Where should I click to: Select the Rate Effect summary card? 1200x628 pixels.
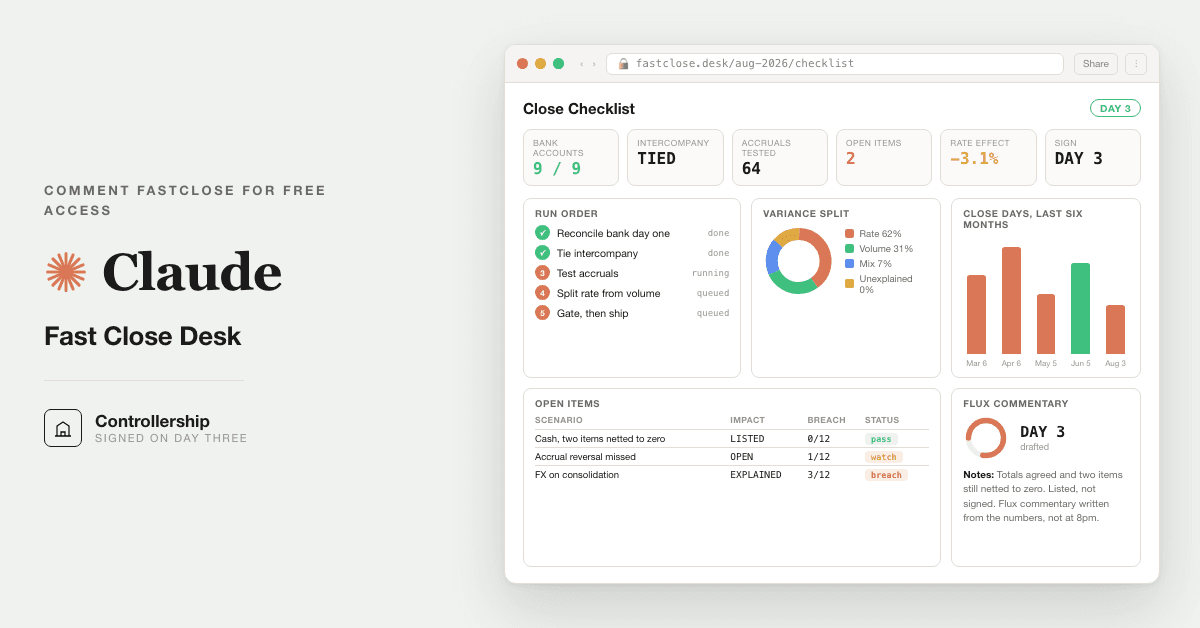pyautogui.click(x=988, y=157)
